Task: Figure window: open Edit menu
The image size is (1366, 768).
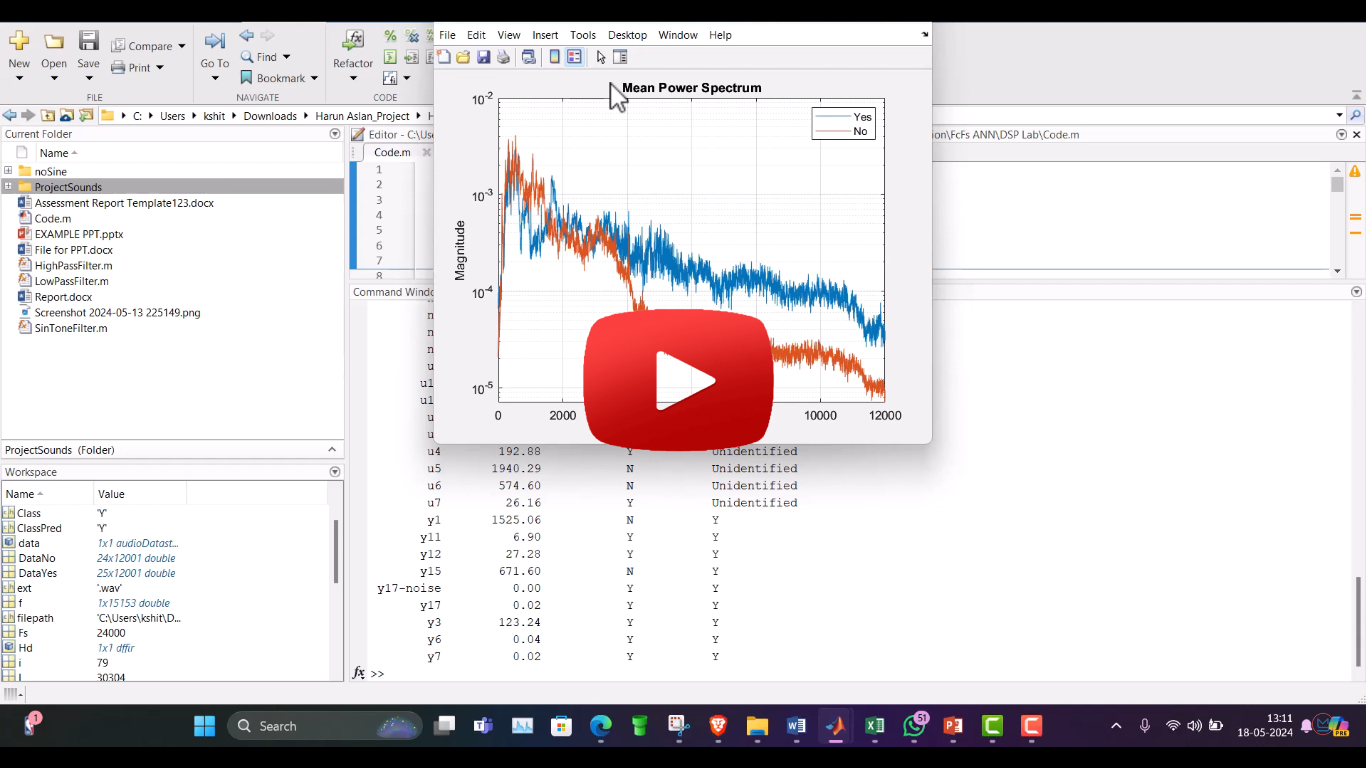Action: pyautogui.click(x=476, y=35)
